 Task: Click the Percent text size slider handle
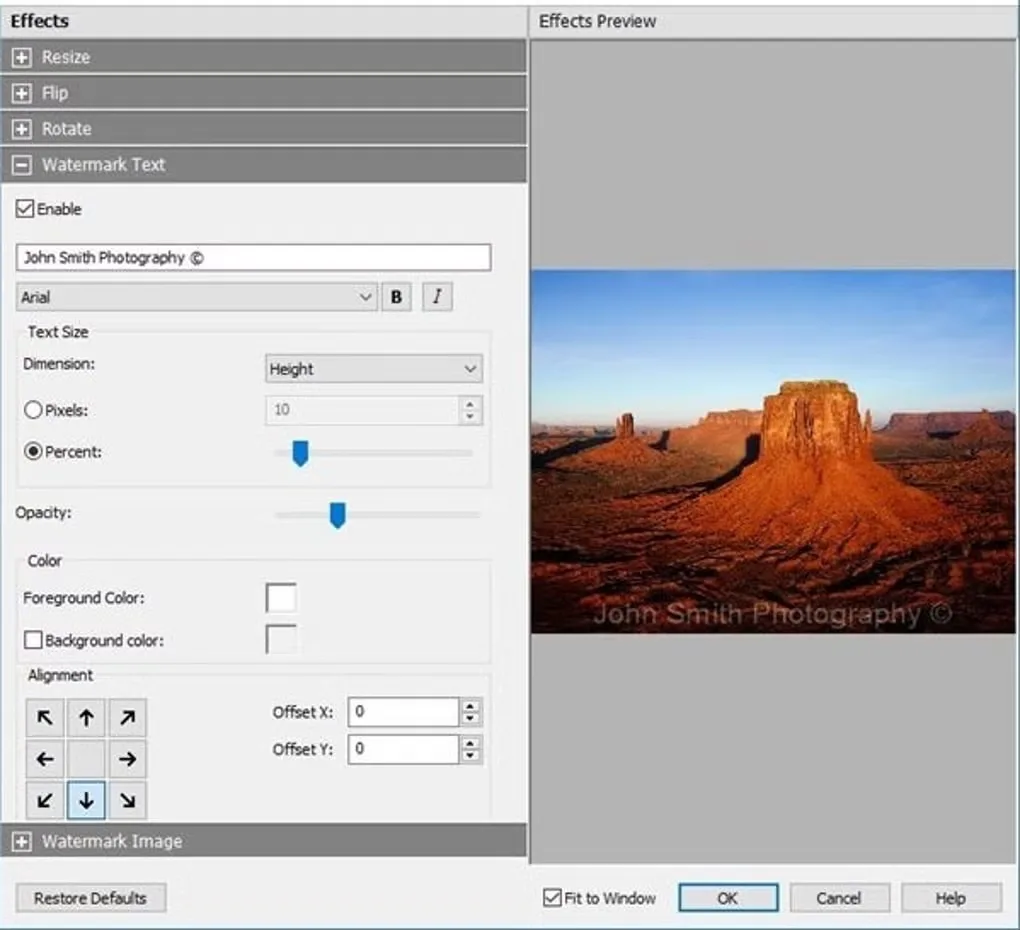coord(300,453)
